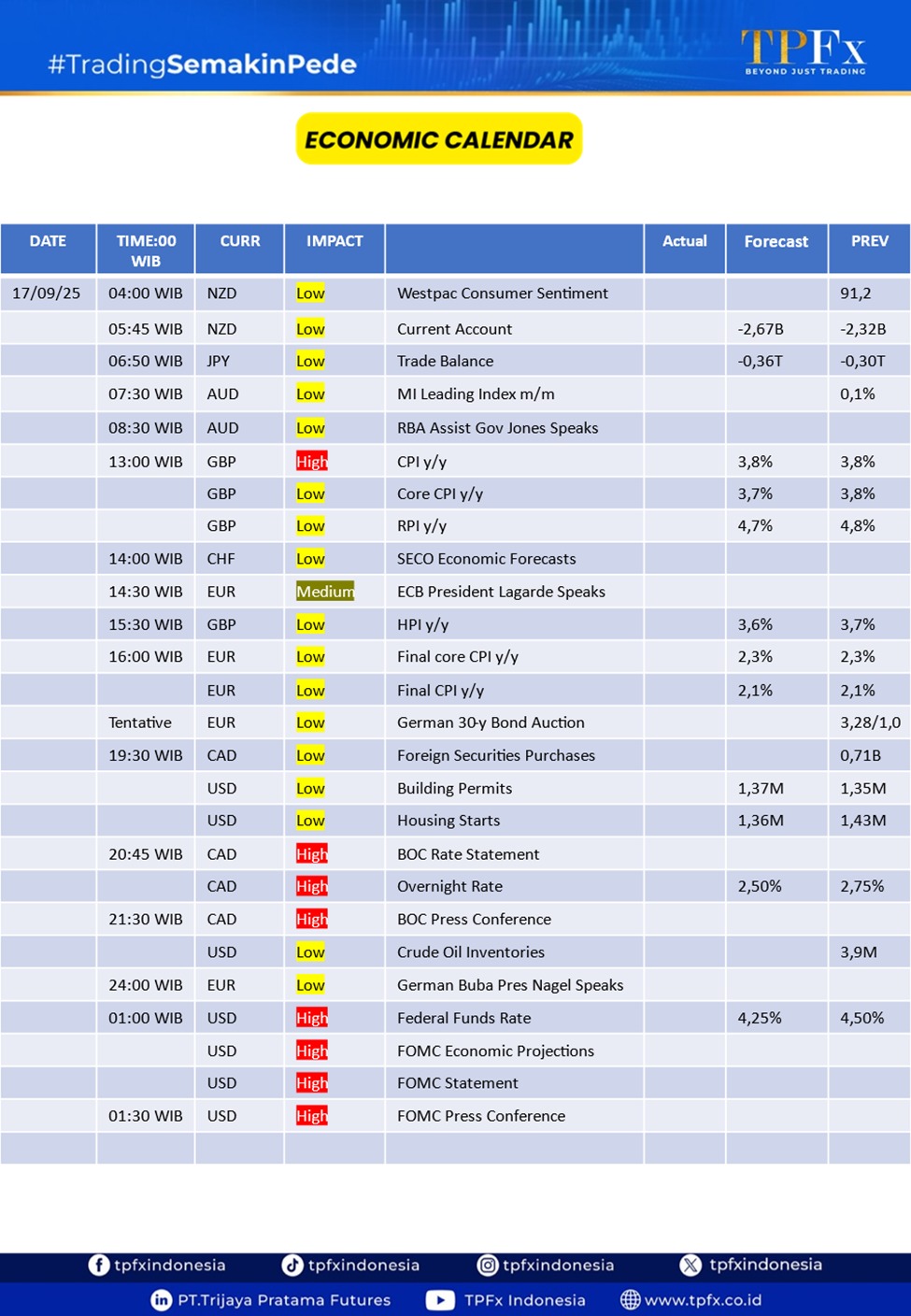Click the Forecast column header

(776, 249)
